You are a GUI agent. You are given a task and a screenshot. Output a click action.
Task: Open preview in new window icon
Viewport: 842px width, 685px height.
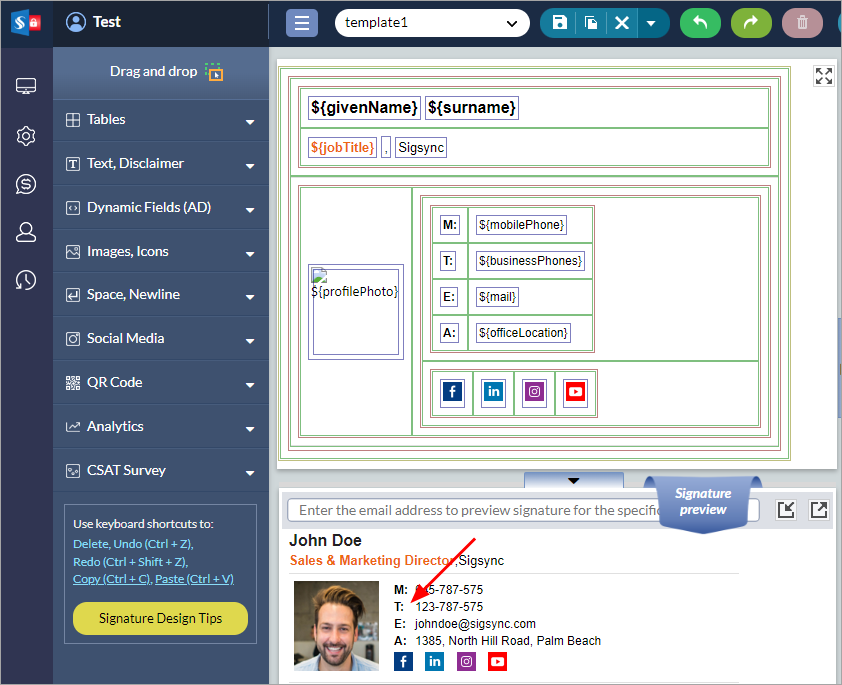tap(819, 510)
